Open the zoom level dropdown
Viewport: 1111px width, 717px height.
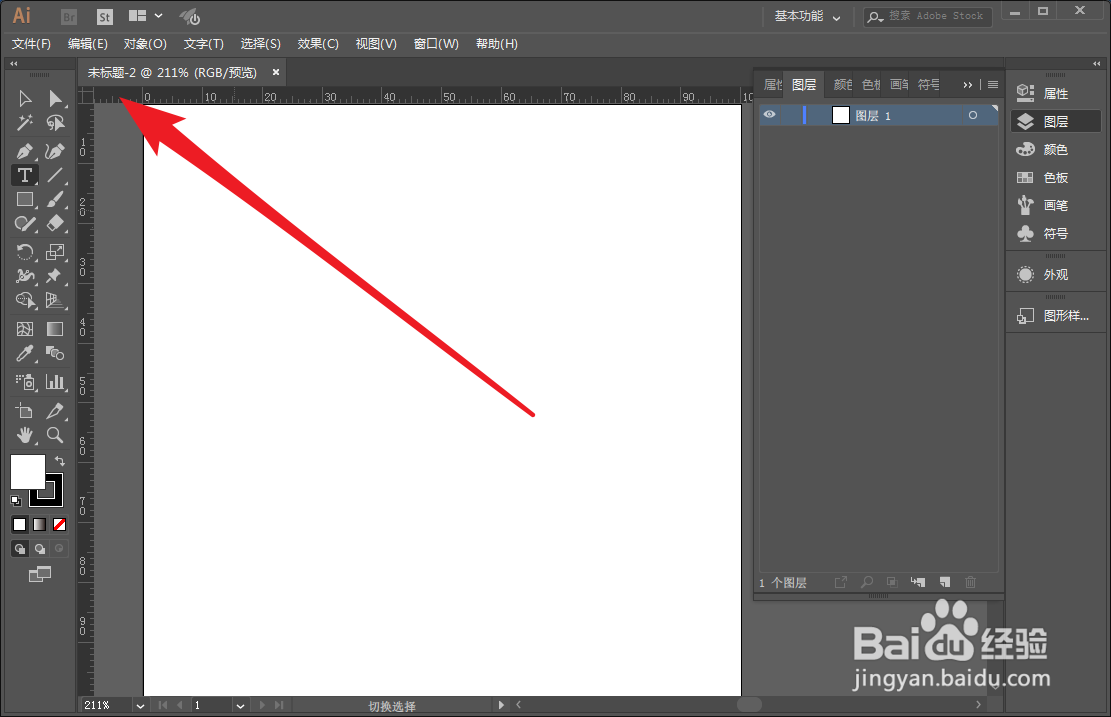point(140,706)
